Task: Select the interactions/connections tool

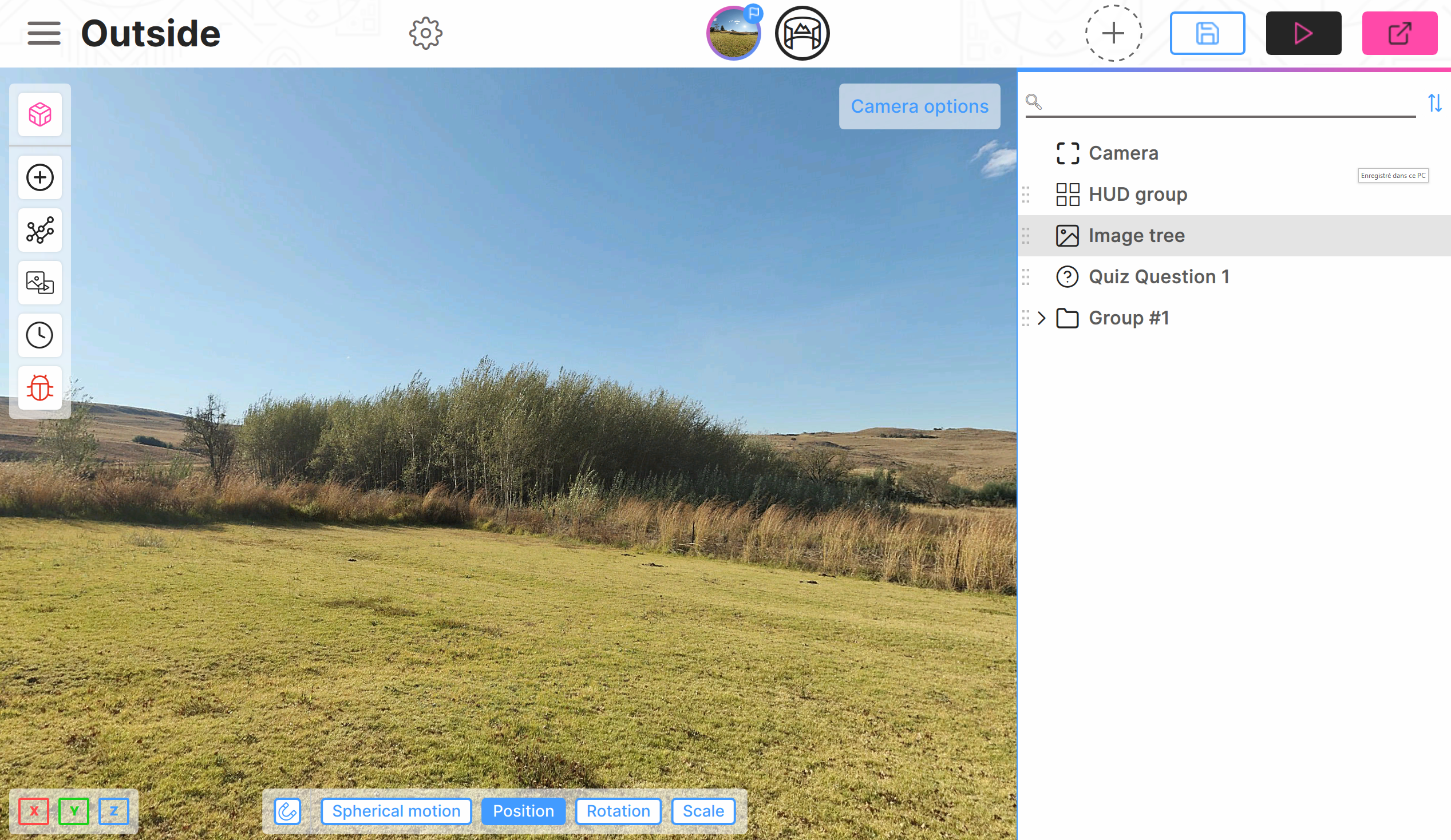Action: pos(40,231)
